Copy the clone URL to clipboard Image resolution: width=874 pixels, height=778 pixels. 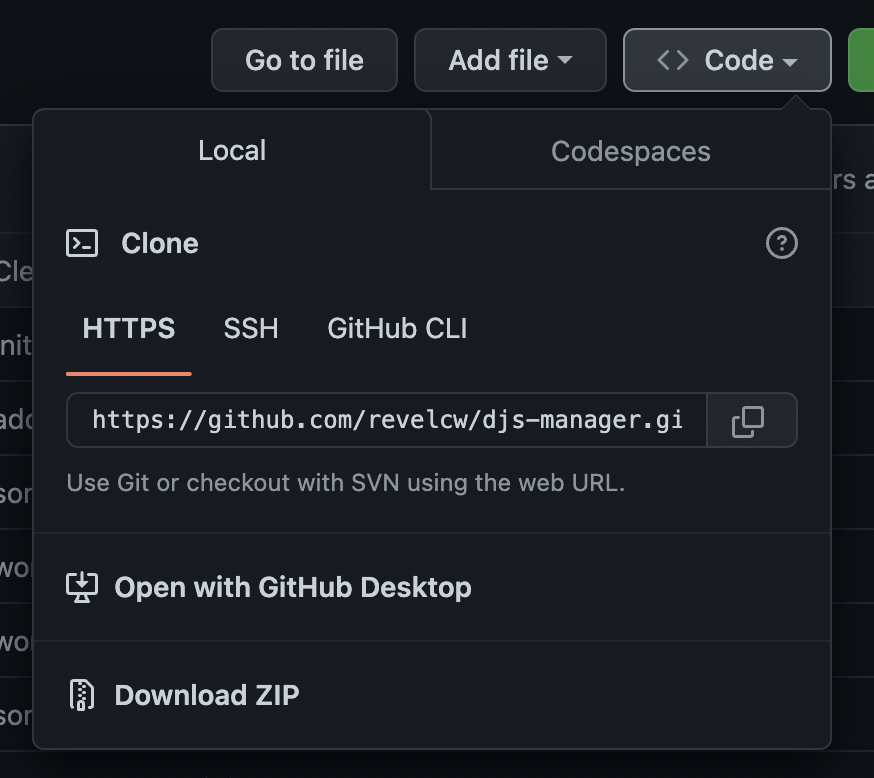(x=752, y=420)
